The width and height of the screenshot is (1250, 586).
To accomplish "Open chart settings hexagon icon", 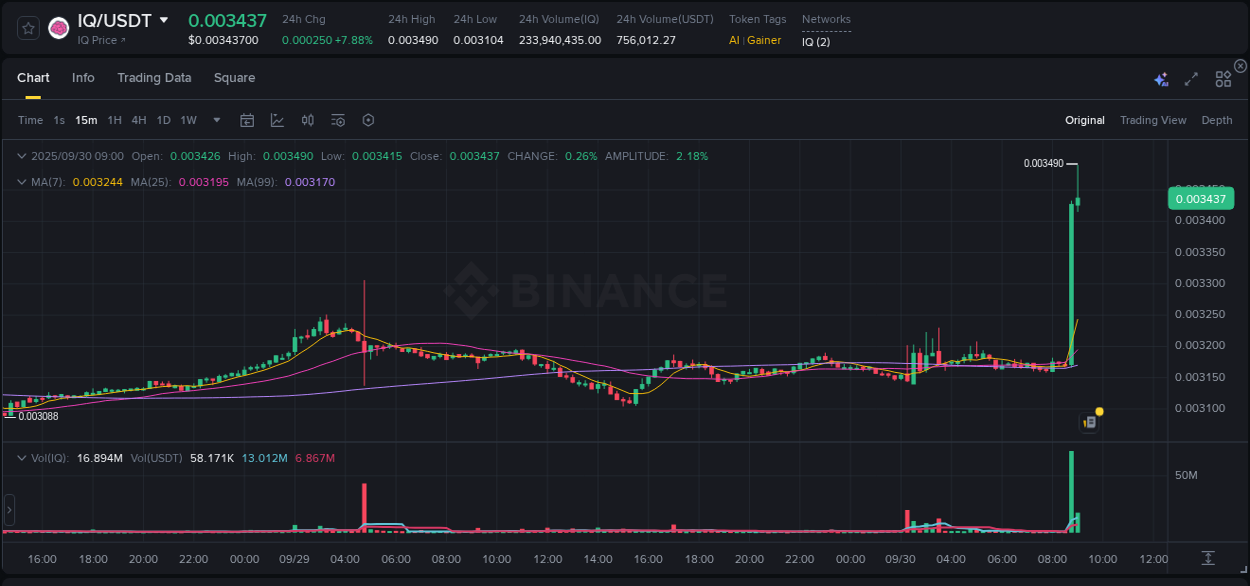I will click(x=368, y=119).
